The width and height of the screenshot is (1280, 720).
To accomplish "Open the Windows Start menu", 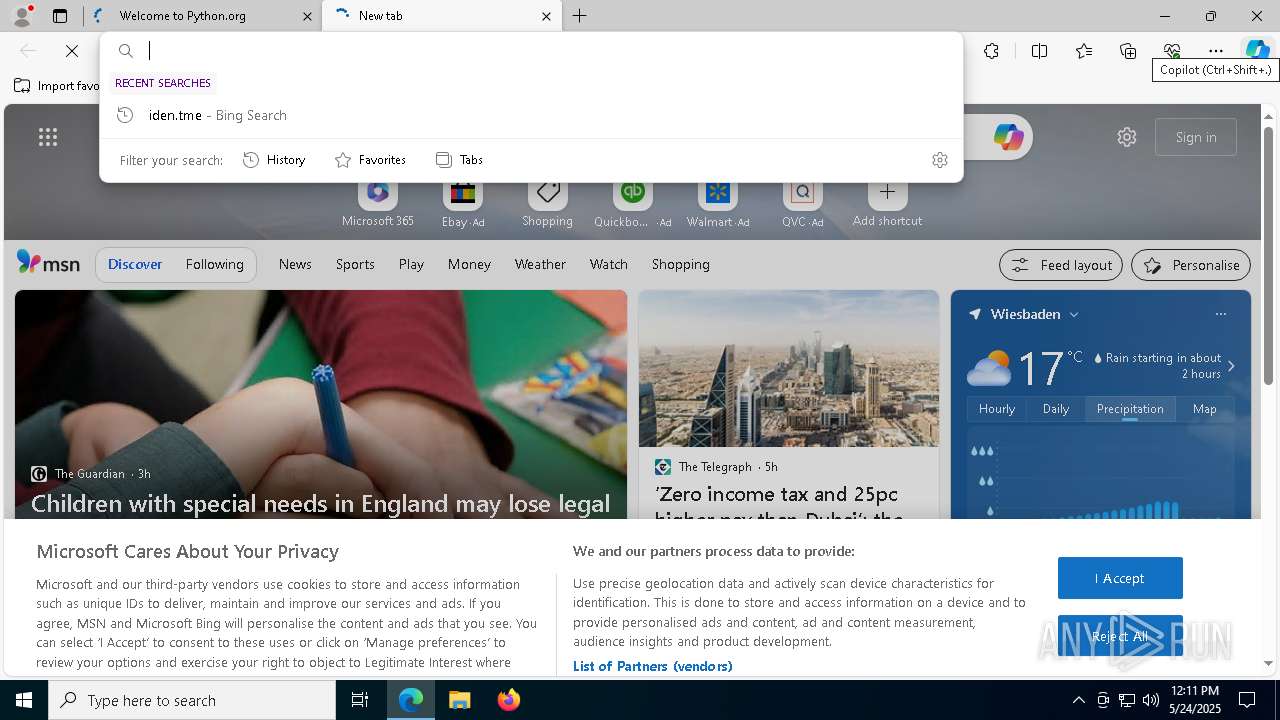I will 24,700.
